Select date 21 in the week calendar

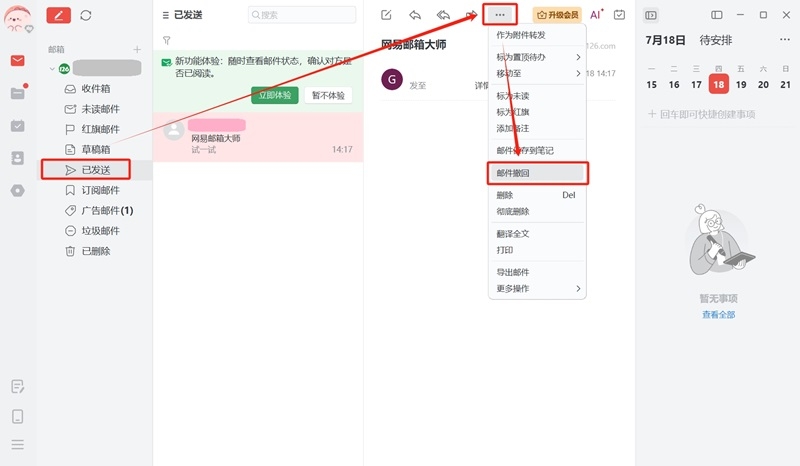point(785,84)
